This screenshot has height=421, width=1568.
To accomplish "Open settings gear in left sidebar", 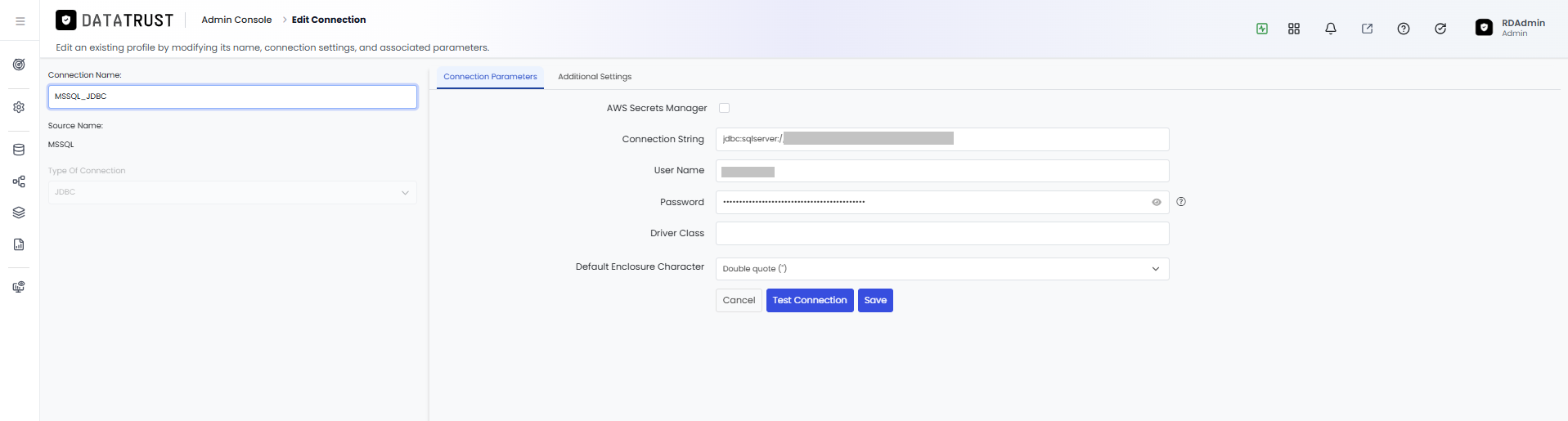I will click(19, 107).
